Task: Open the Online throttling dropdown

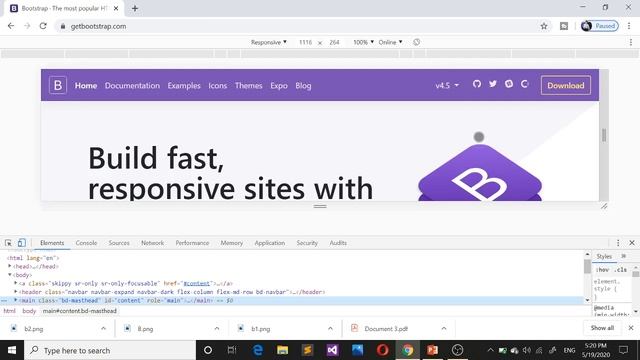Action: [x=390, y=42]
